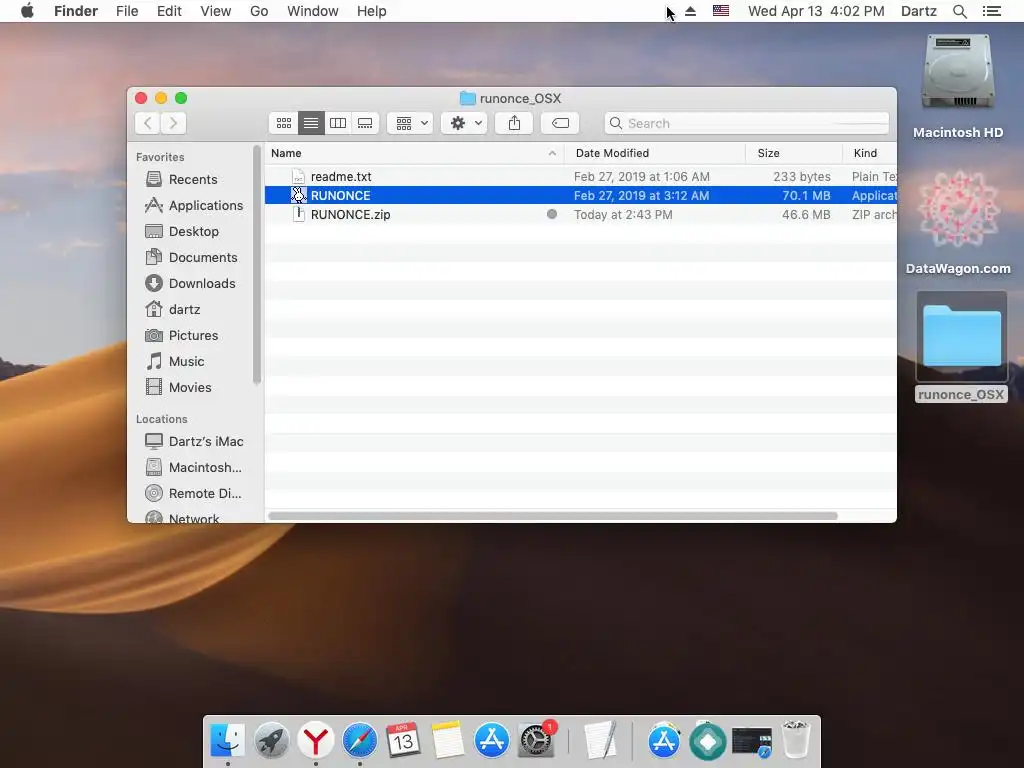Open Finder from the Dock
The image size is (1024, 768).
coord(227,741)
